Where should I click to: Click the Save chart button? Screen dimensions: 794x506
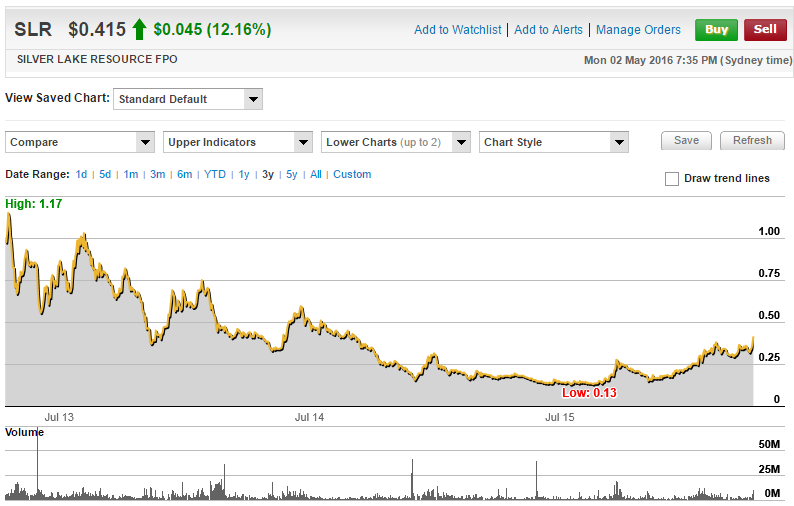(x=686, y=141)
